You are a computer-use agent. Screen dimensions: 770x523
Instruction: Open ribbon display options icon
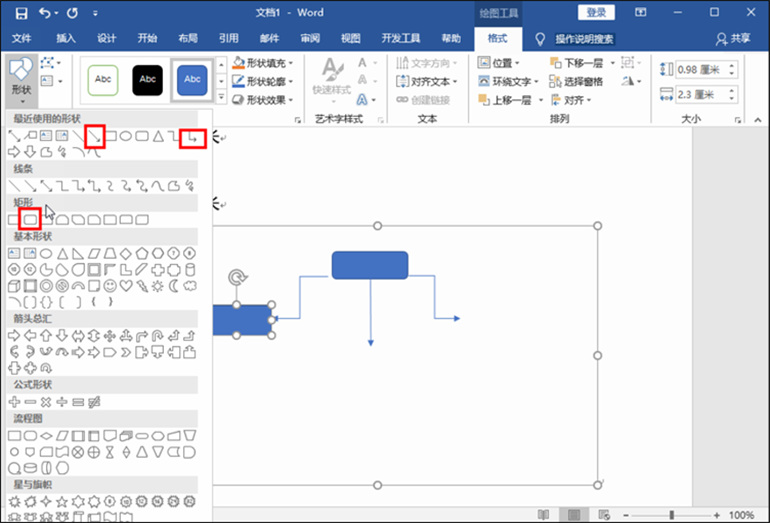click(641, 12)
